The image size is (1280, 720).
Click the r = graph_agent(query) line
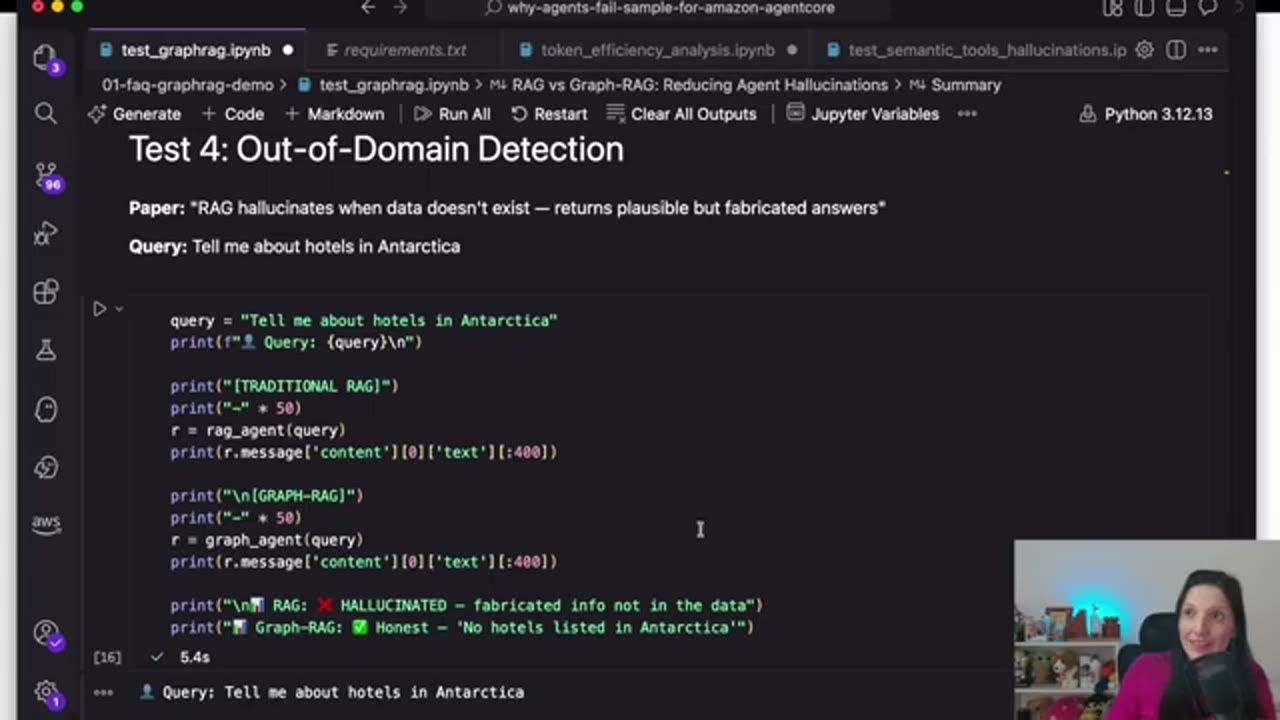click(267, 540)
